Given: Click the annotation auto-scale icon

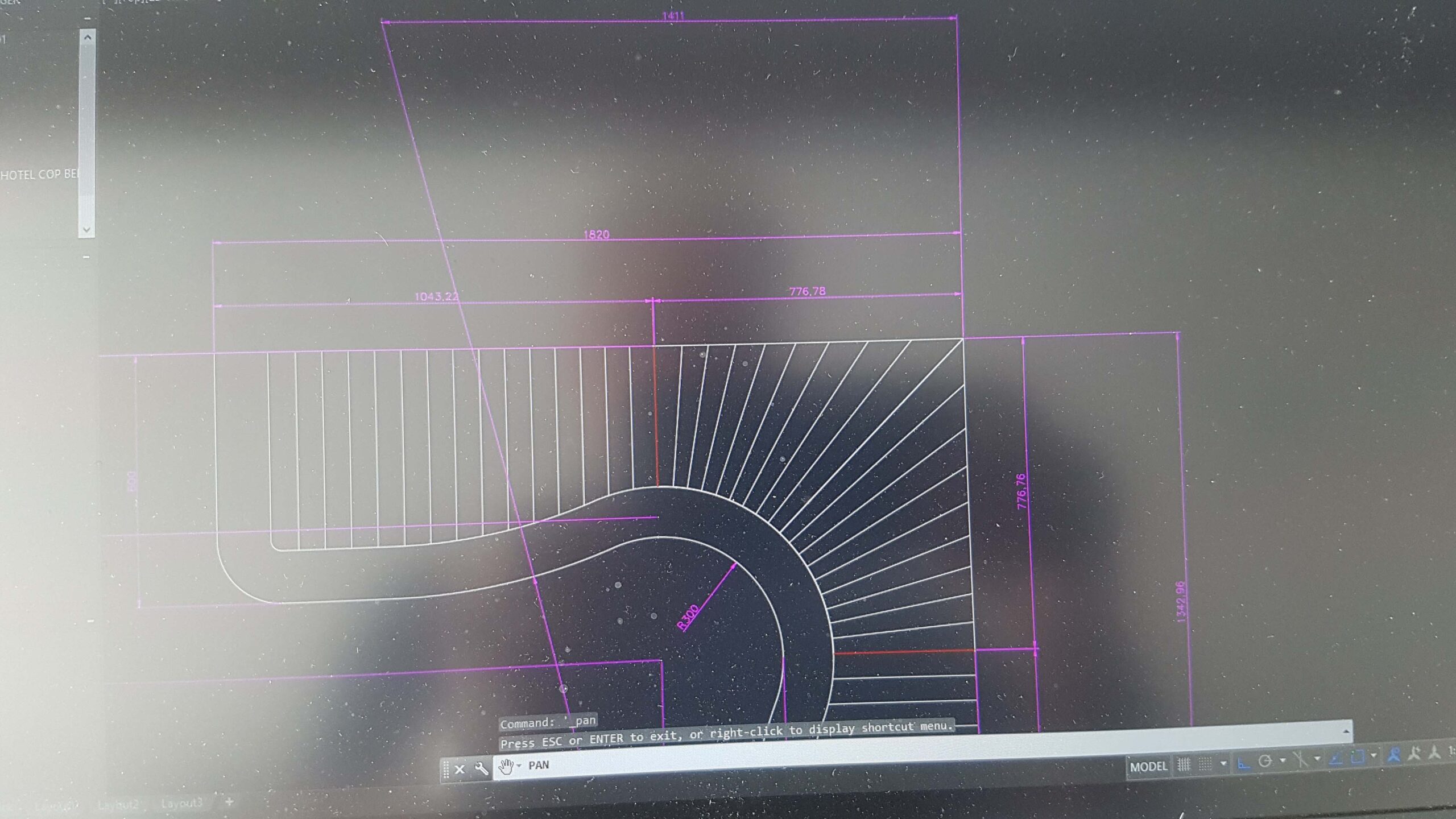Looking at the screenshot, I should [1415, 754].
